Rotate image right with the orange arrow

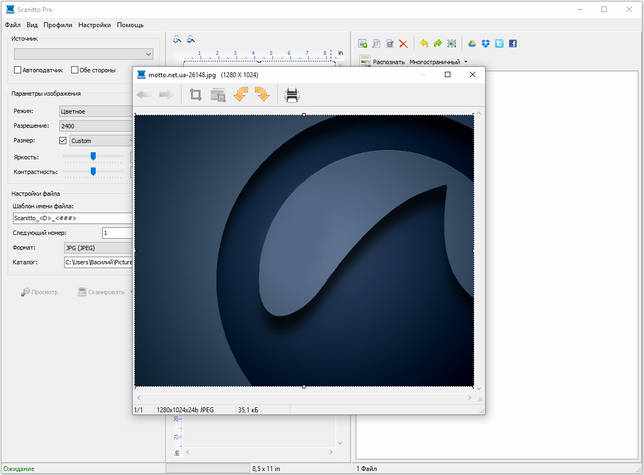pyautogui.click(x=262, y=95)
